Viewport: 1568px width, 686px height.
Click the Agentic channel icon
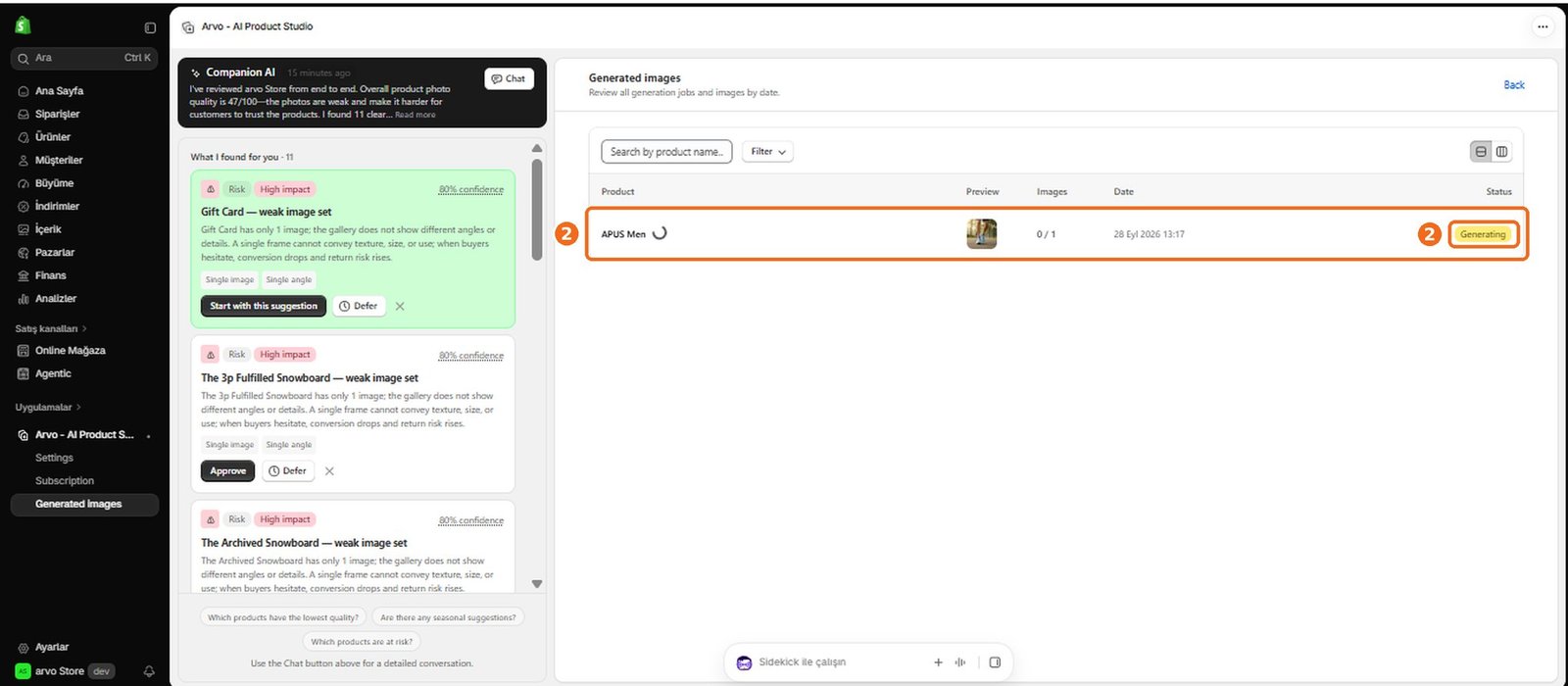(x=24, y=373)
